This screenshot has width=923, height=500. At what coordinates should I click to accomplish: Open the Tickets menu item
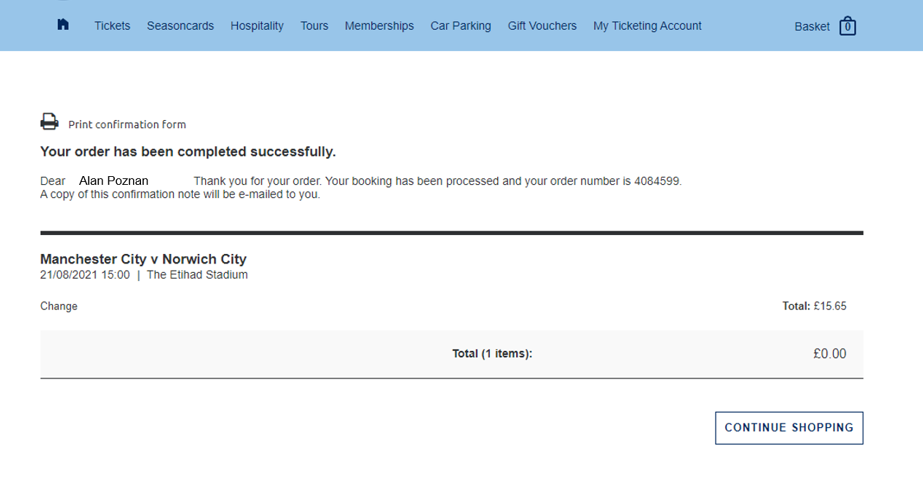[x=112, y=26]
